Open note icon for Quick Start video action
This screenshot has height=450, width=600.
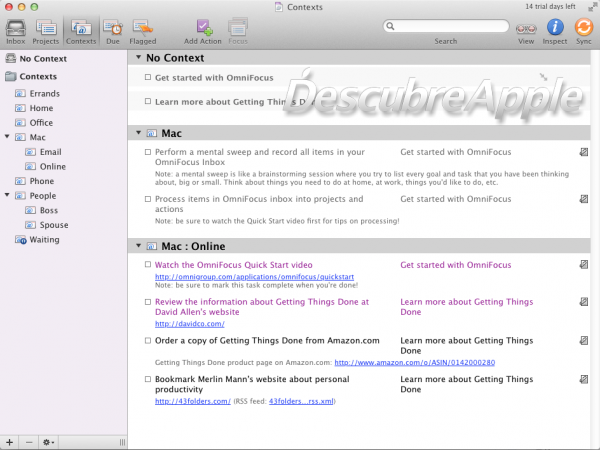tap(584, 264)
